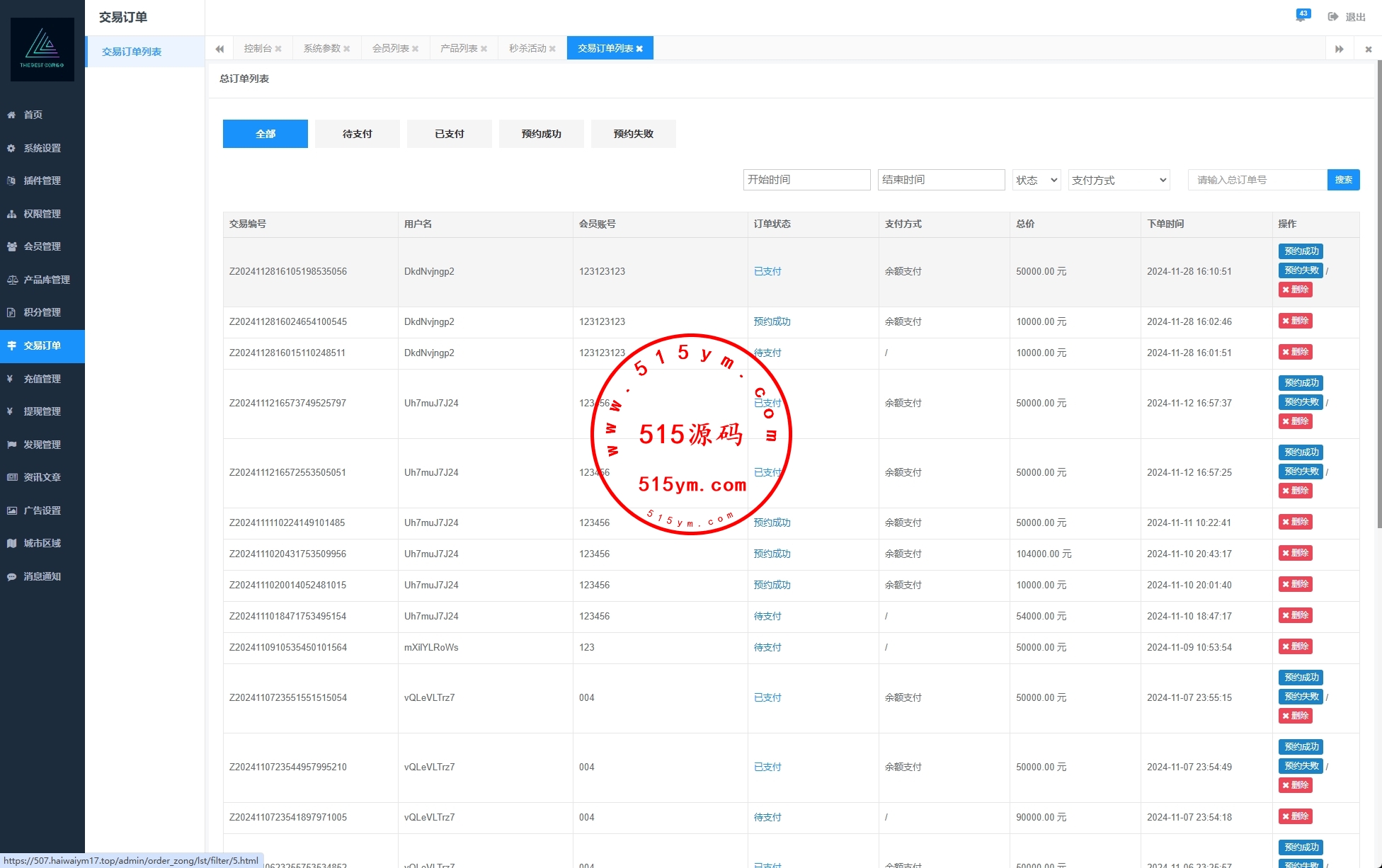Open 充值管理 in the sidebar menu
Image resolution: width=1382 pixels, height=868 pixels.
[42, 379]
